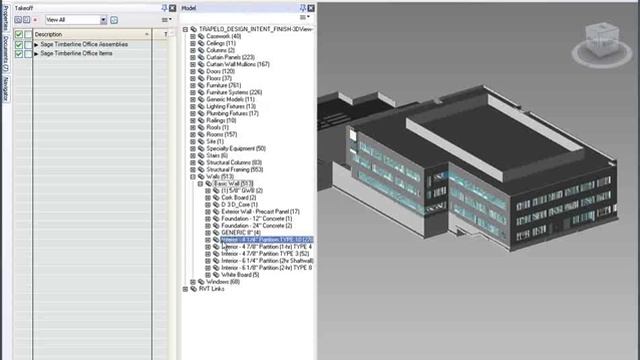The height and width of the screenshot is (360, 640).
Task: Toggle green checkbox for Office Items
Action: [x=19, y=53]
